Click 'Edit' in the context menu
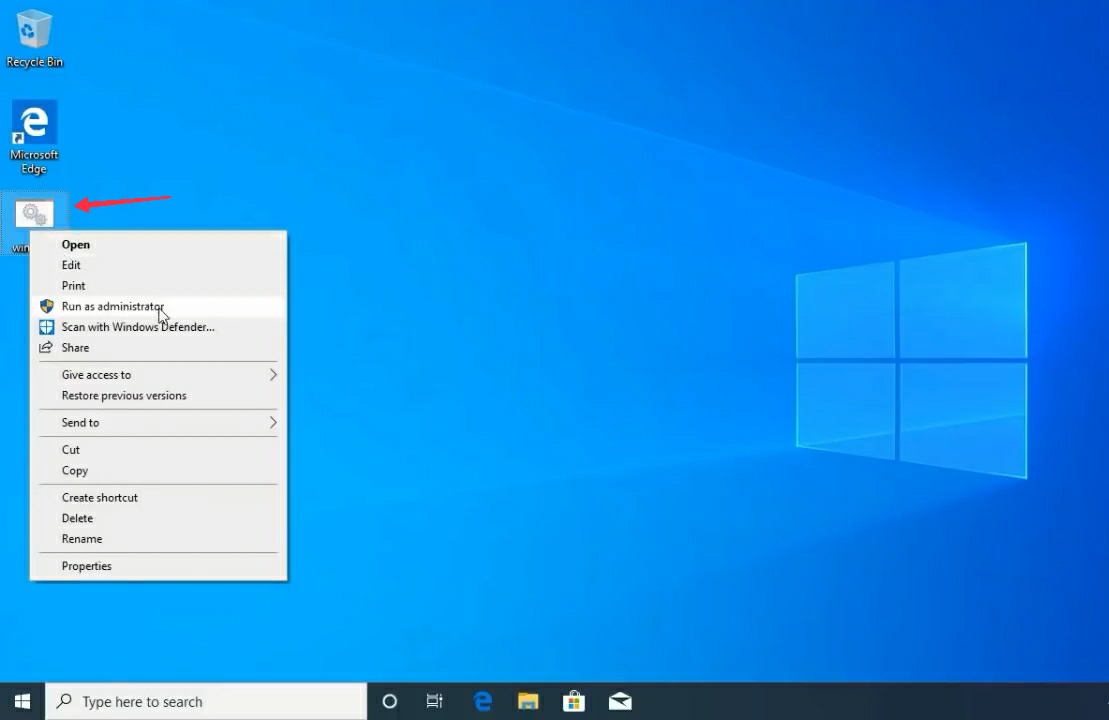This screenshot has height=720, width=1109. click(x=71, y=265)
